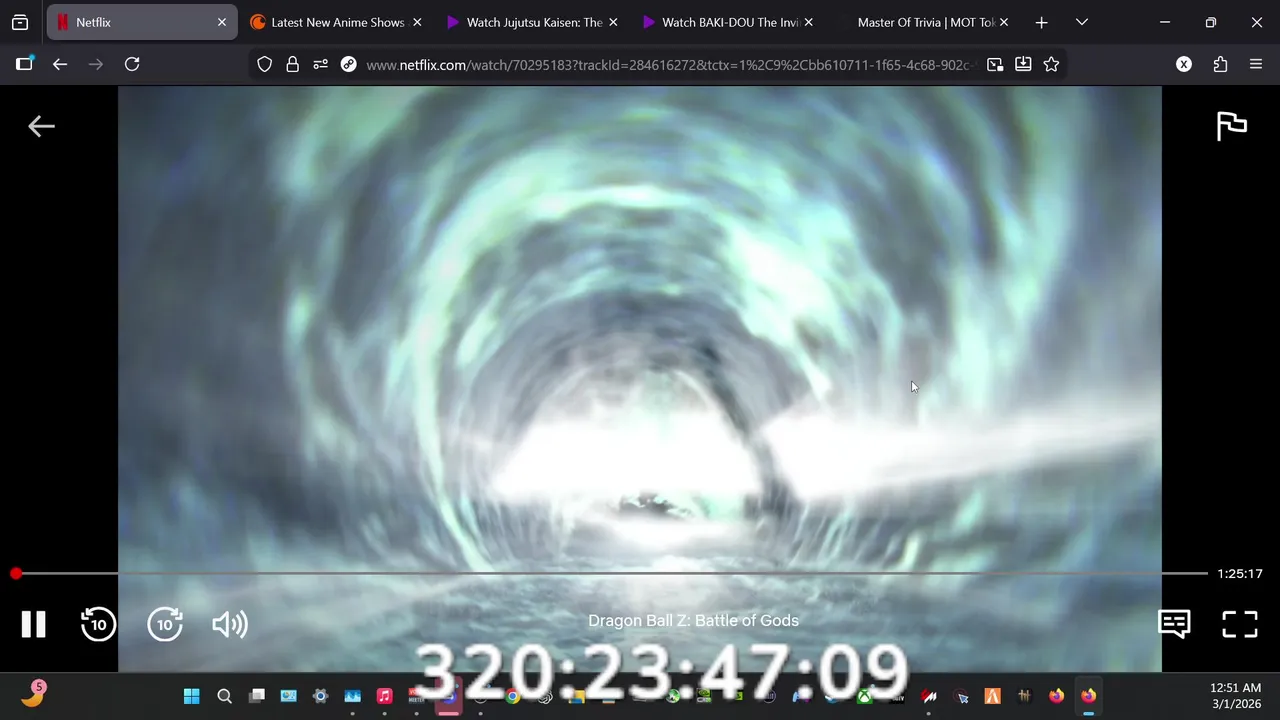Reload the current Netflix page
1280x720 pixels.
click(x=132, y=64)
